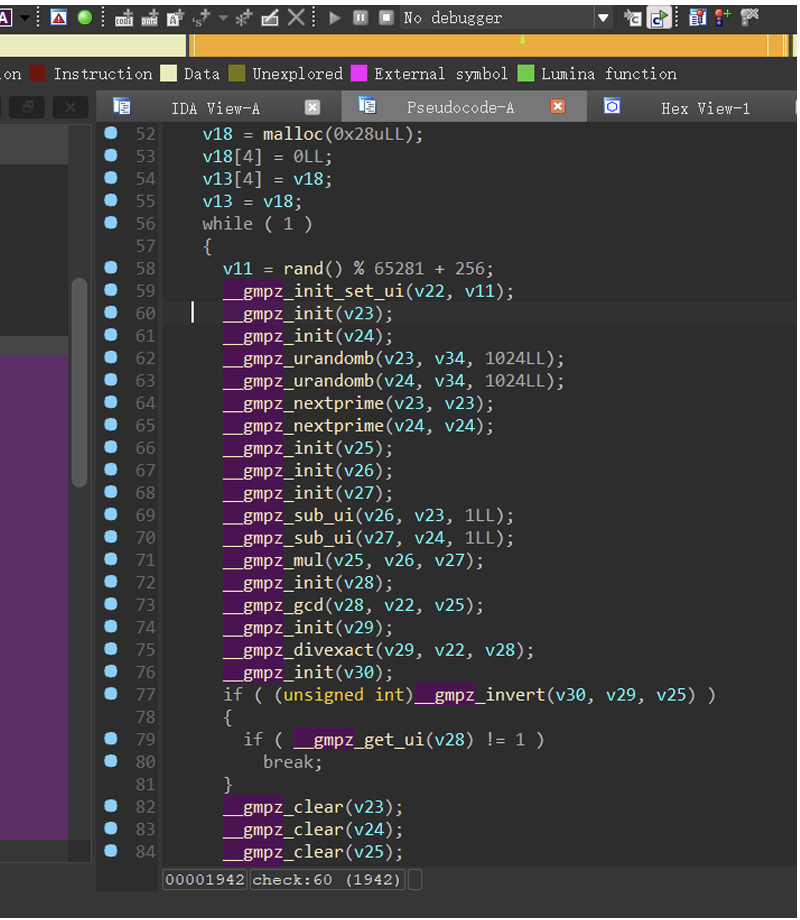Click the structure 's' toolbar icon
Screen dimensions: 800x920
tap(201, 18)
